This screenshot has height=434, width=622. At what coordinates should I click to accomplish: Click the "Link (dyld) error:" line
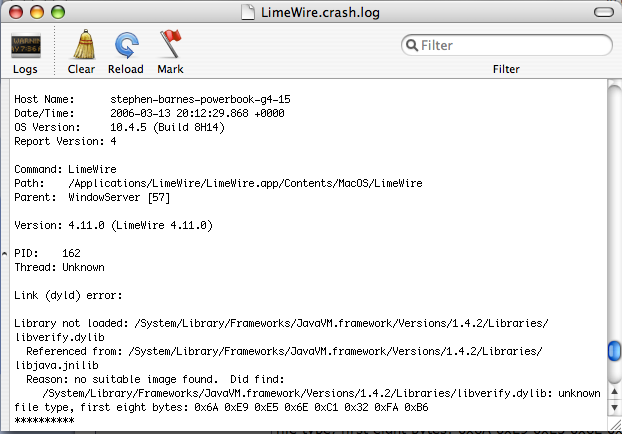point(68,296)
